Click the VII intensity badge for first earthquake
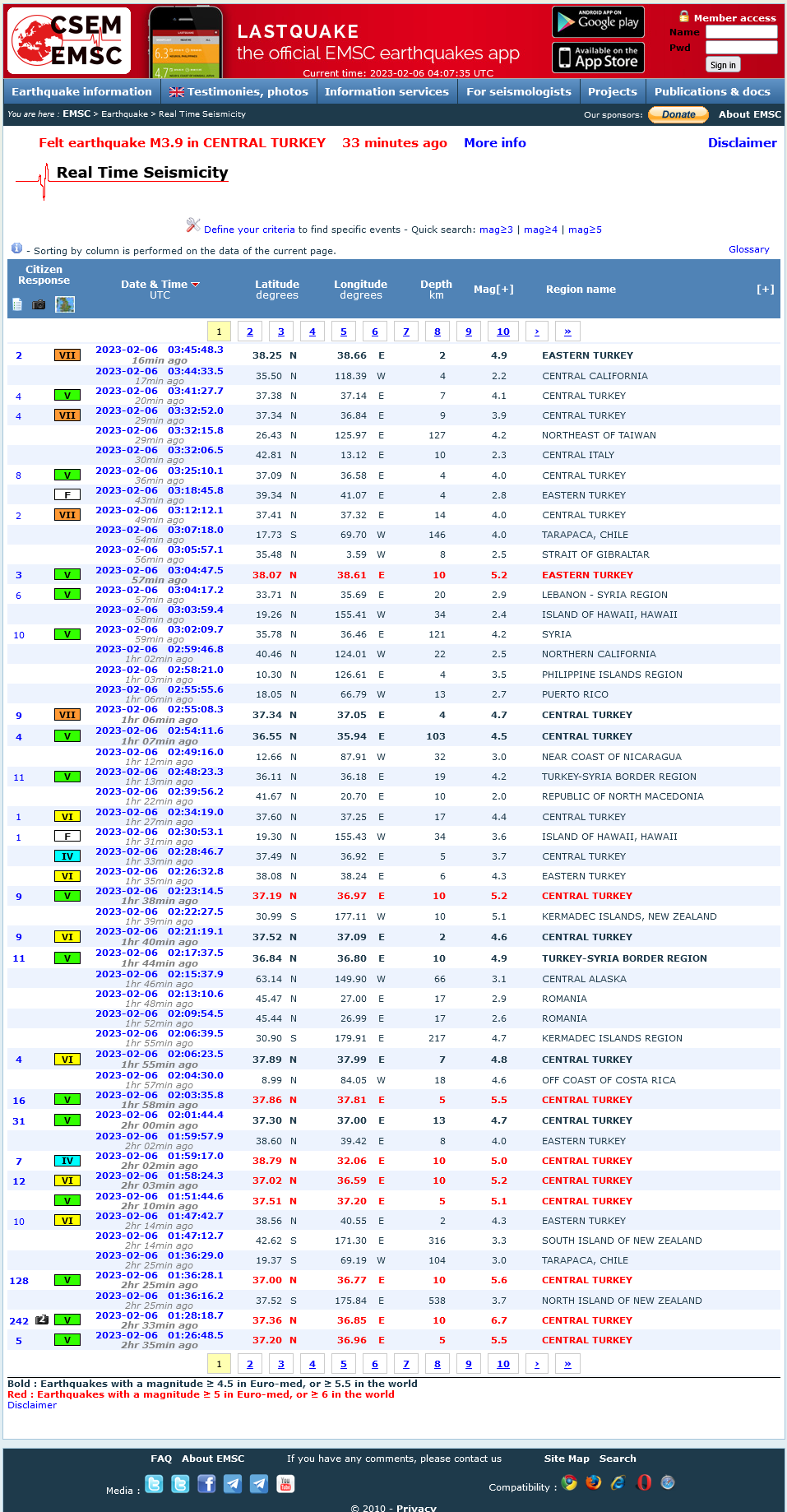787x1512 pixels. click(67, 355)
